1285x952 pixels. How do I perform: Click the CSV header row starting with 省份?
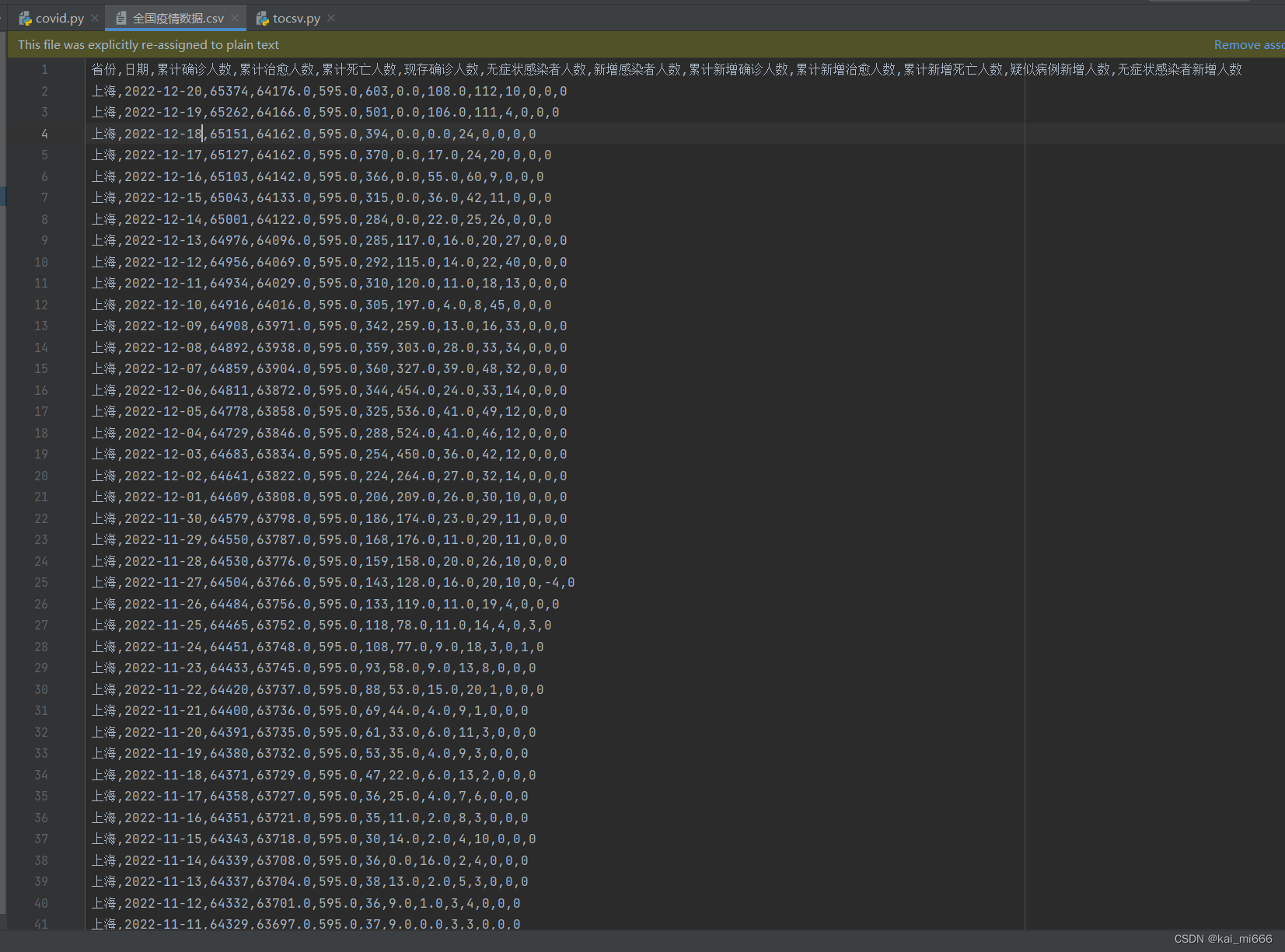pos(666,70)
